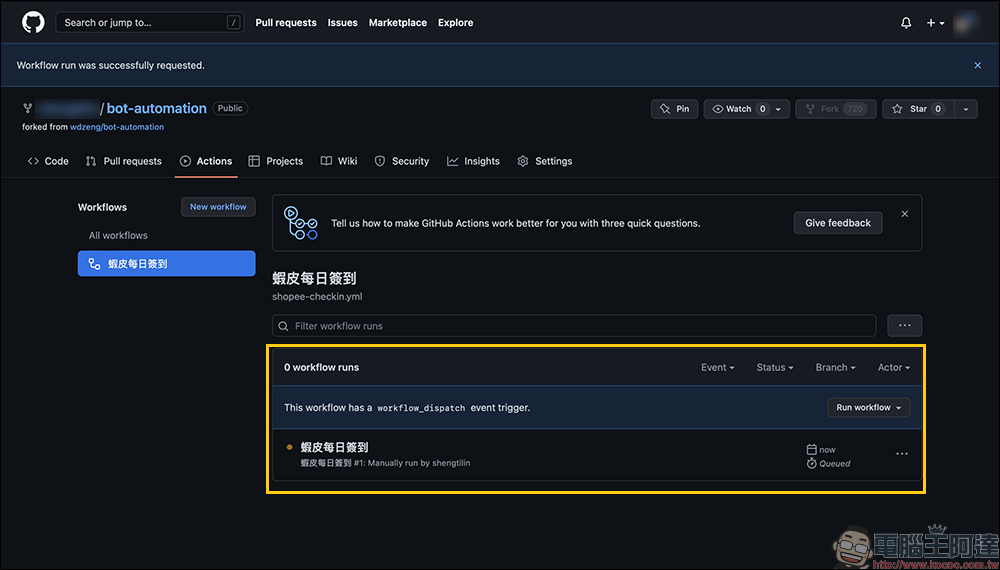This screenshot has height=570, width=1000.
Task: Open the notifications bell
Action: (906, 23)
